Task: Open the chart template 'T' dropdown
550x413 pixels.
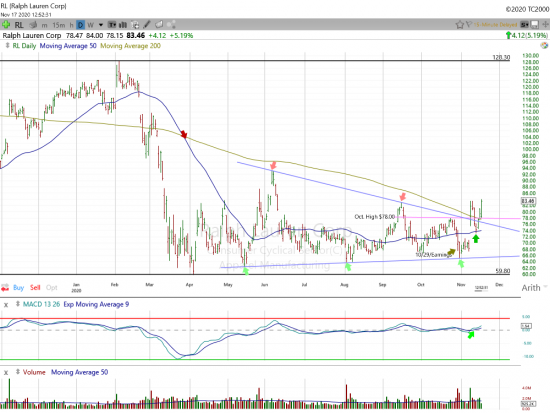Action: tap(112, 25)
